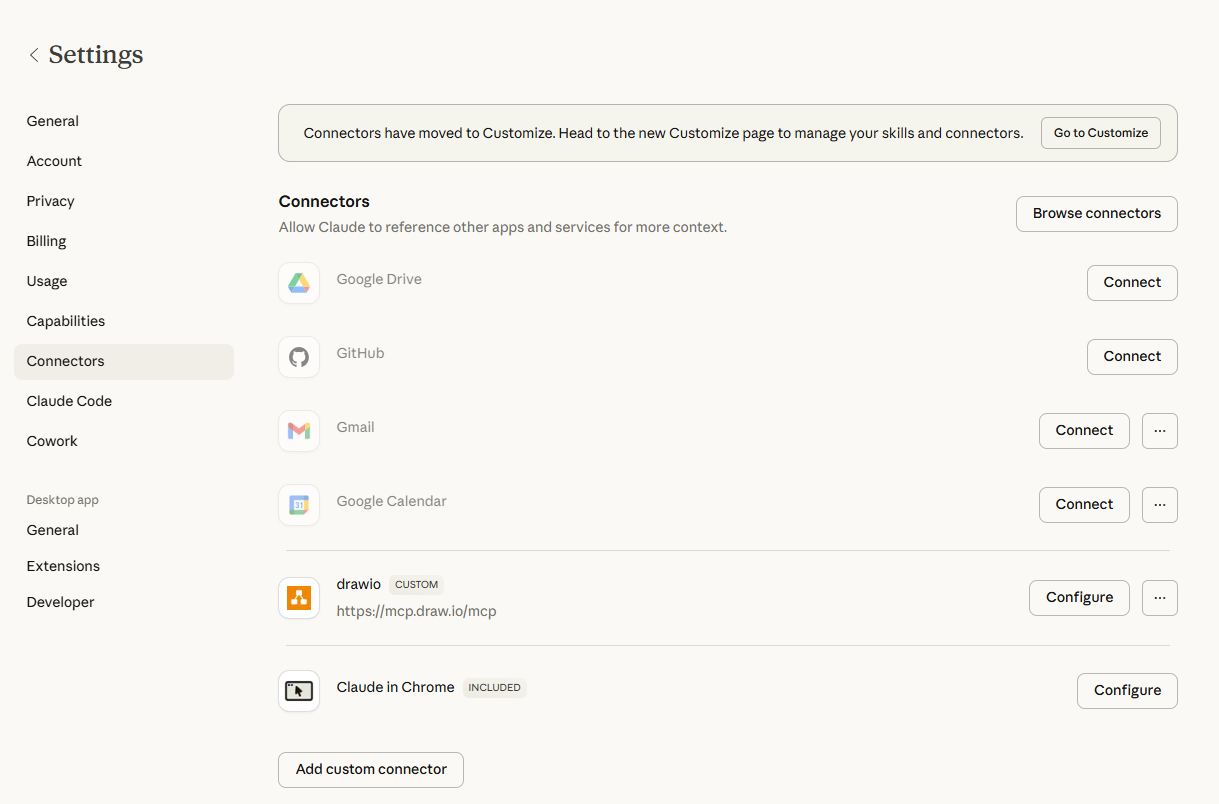This screenshot has height=804, width=1219.
Task: Click the GitHub logo icon
Action: tap(299, 357)
